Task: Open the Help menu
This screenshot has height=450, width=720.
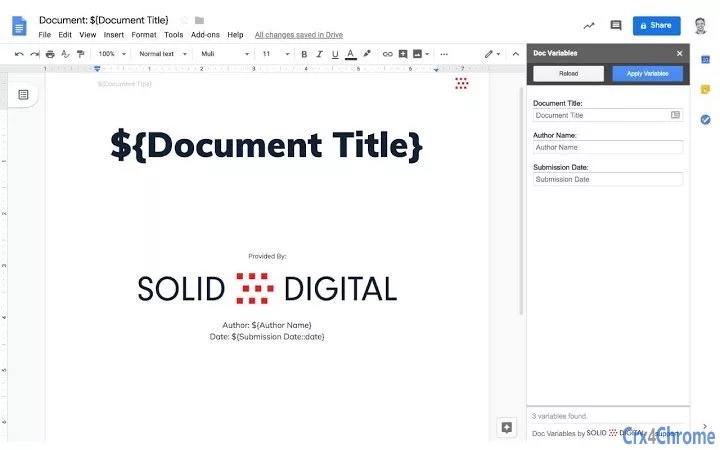Action: (x=235, y=35)
